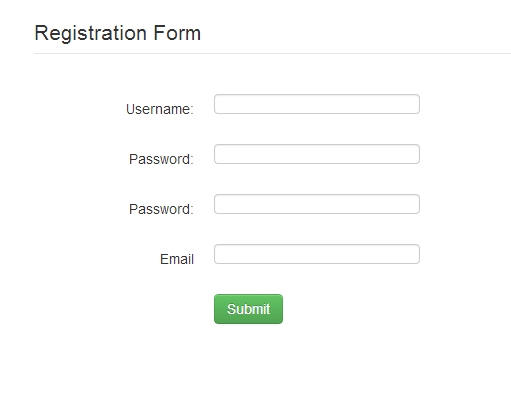Click the Submit text on green button

[x=248, y=309]
